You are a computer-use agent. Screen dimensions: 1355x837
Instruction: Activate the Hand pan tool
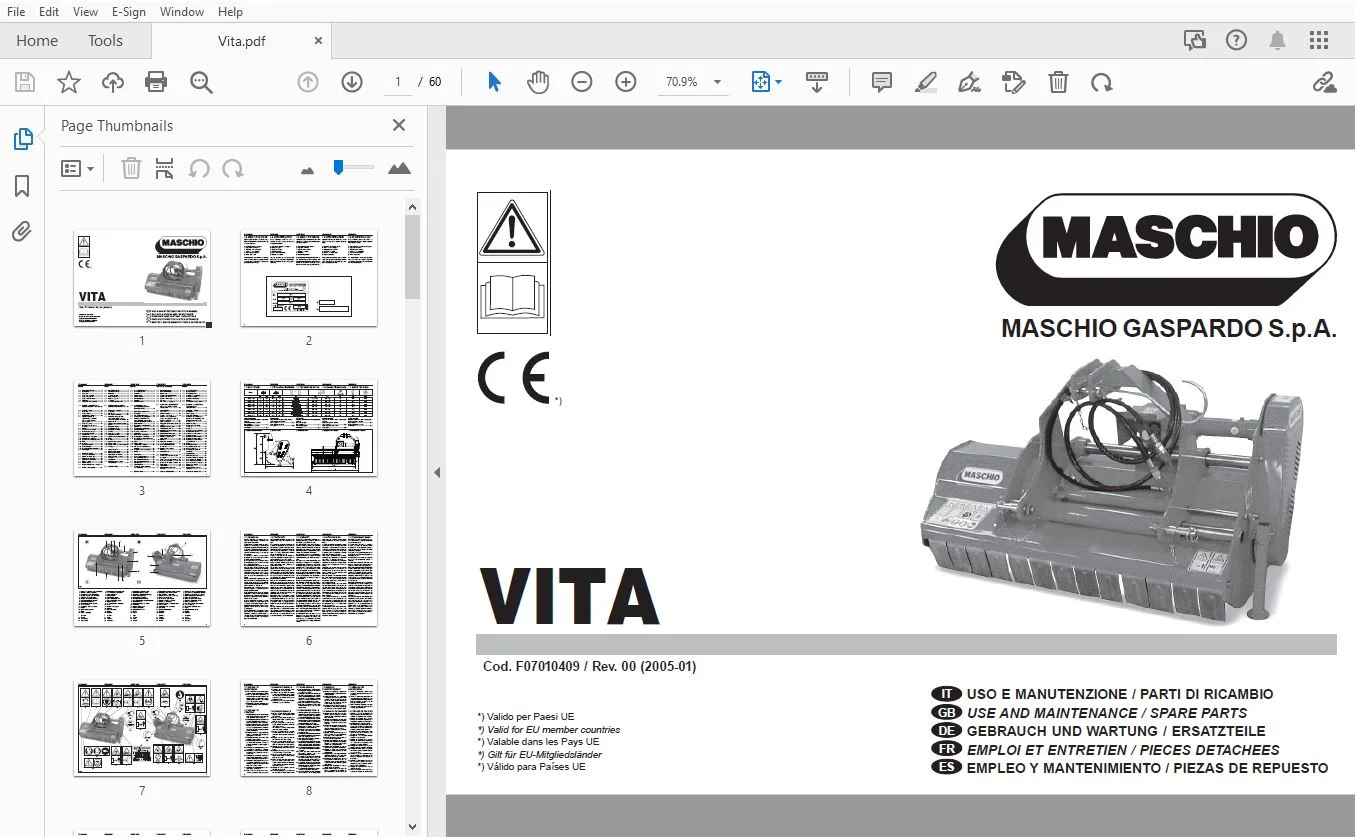point(538,82)
